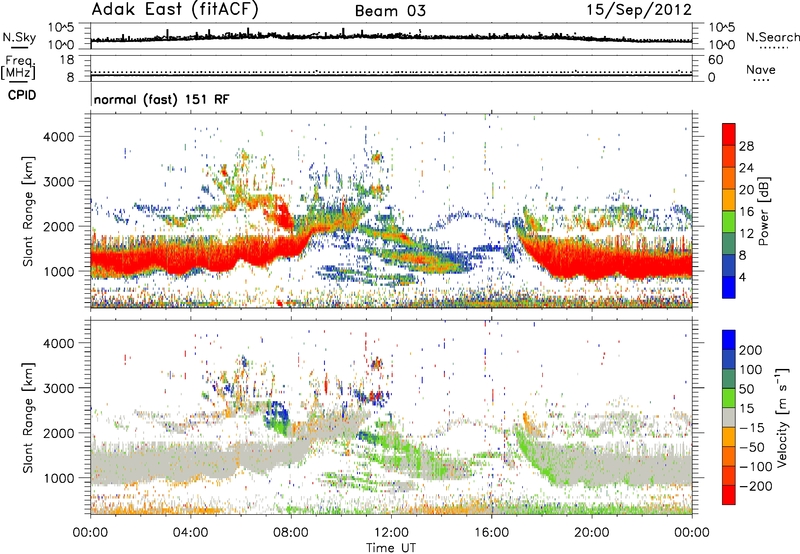Click the 'N.Search' legend label
The width and height of the screenshot is (800, 554).
pos(772,37)
